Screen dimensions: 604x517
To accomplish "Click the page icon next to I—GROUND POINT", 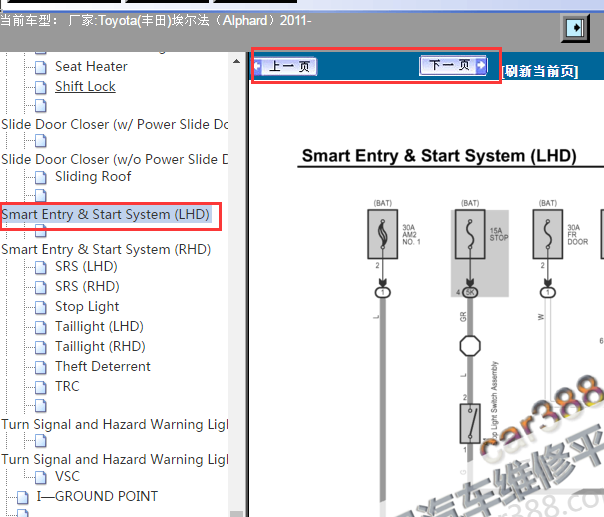I will point(23,497).
